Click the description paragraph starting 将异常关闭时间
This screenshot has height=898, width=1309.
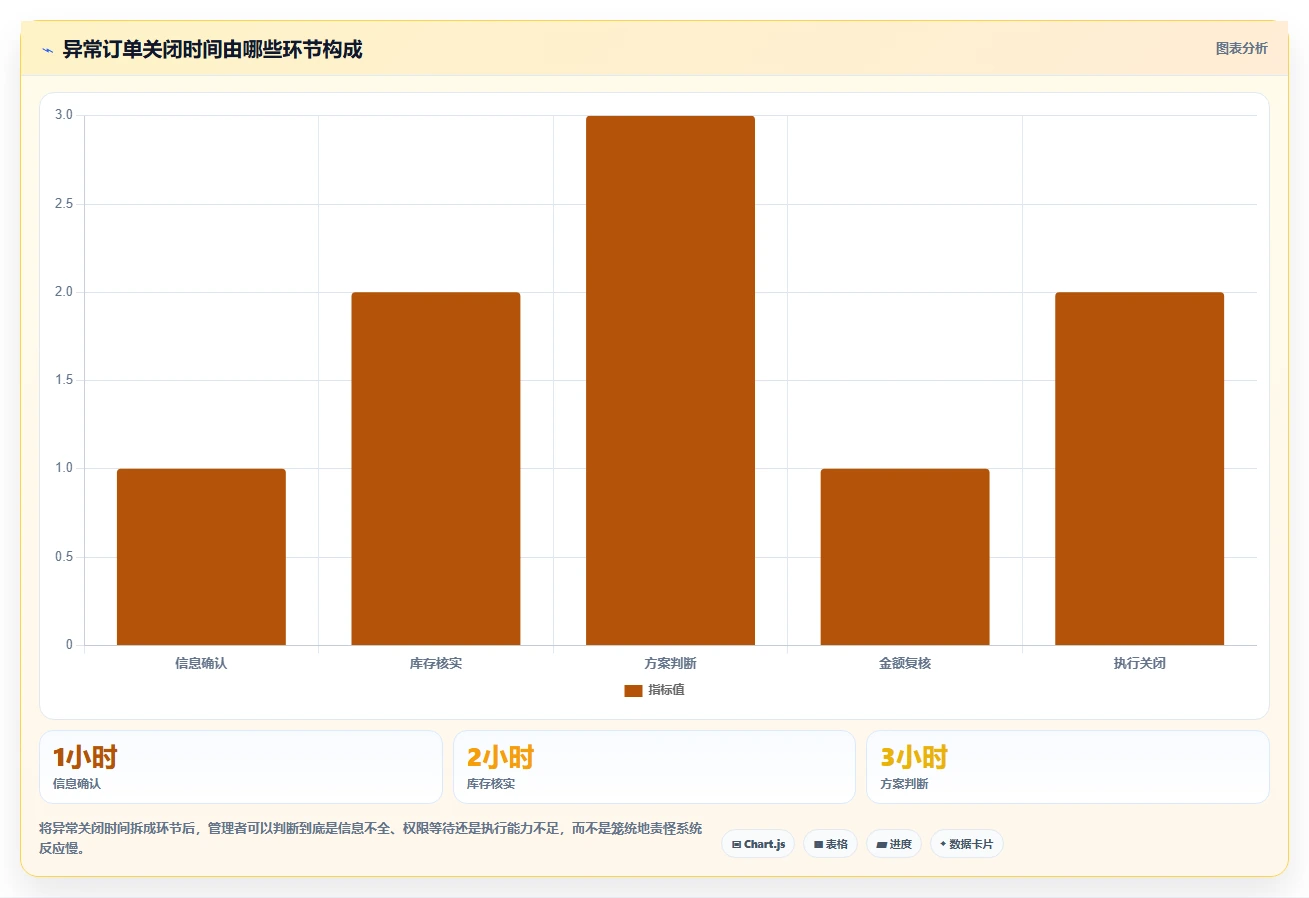(x=370, y=838)
